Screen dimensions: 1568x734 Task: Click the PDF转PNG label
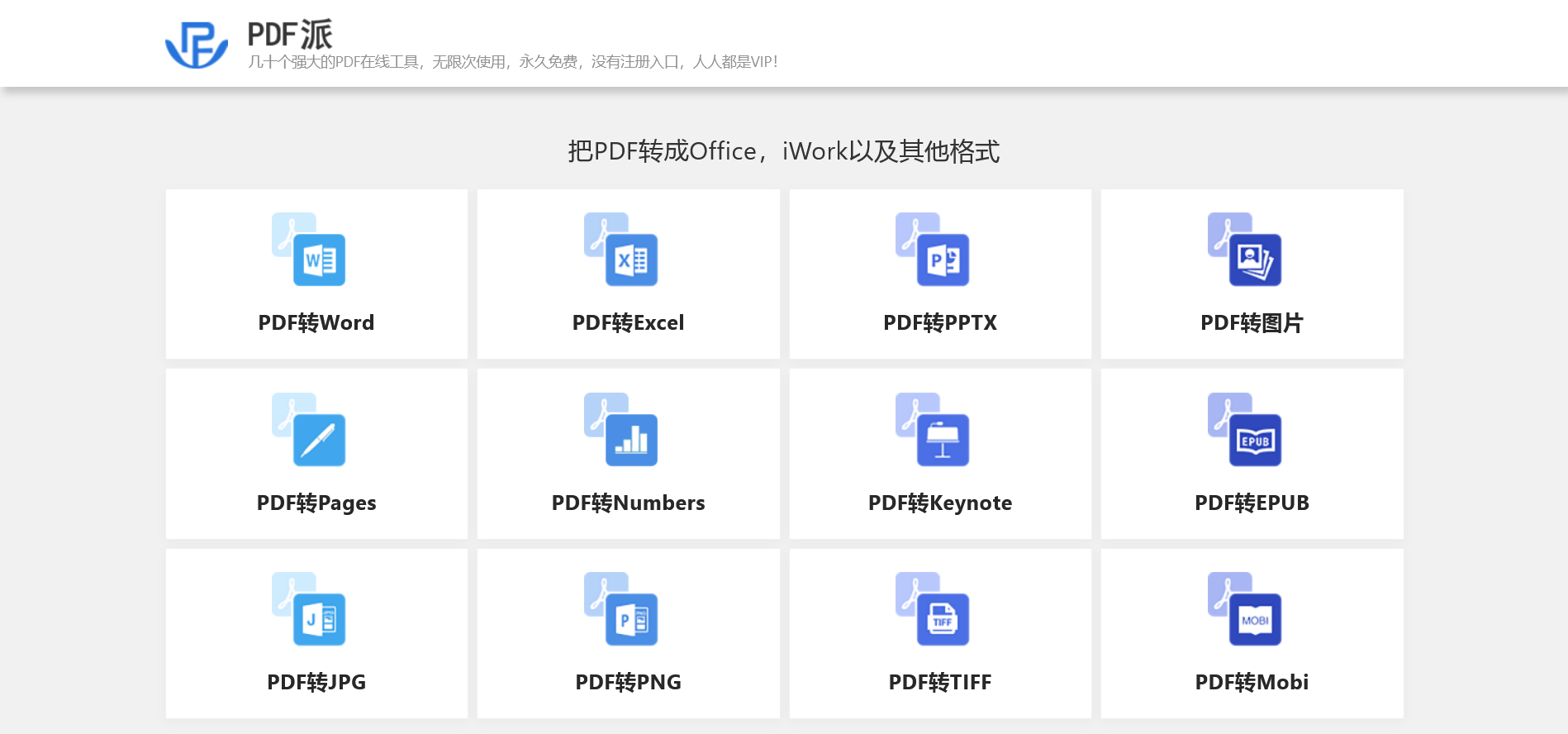coord(629,682)
